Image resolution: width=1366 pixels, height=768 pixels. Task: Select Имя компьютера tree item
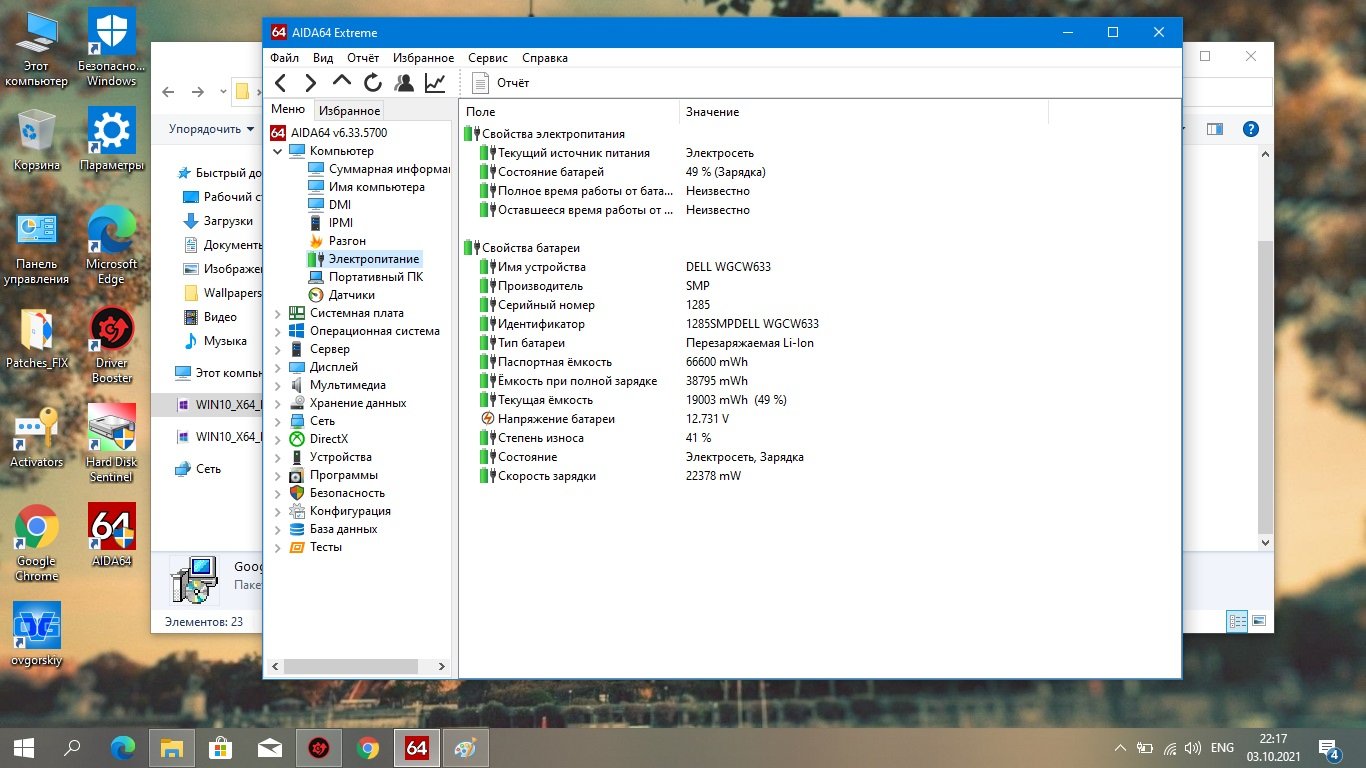tap(367, 187)
